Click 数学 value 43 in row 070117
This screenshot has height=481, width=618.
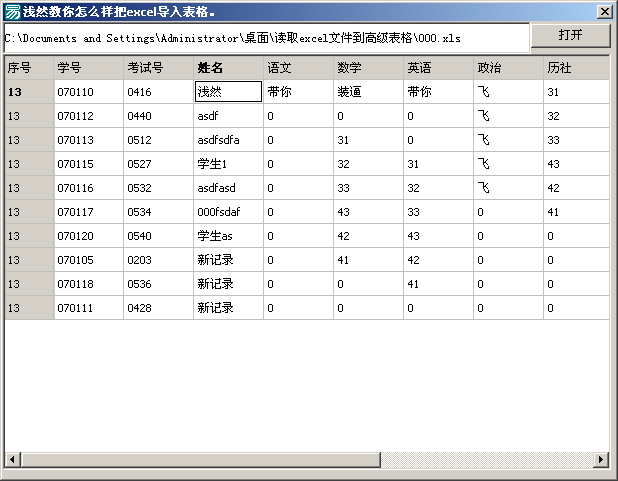[x=369, y=212]
